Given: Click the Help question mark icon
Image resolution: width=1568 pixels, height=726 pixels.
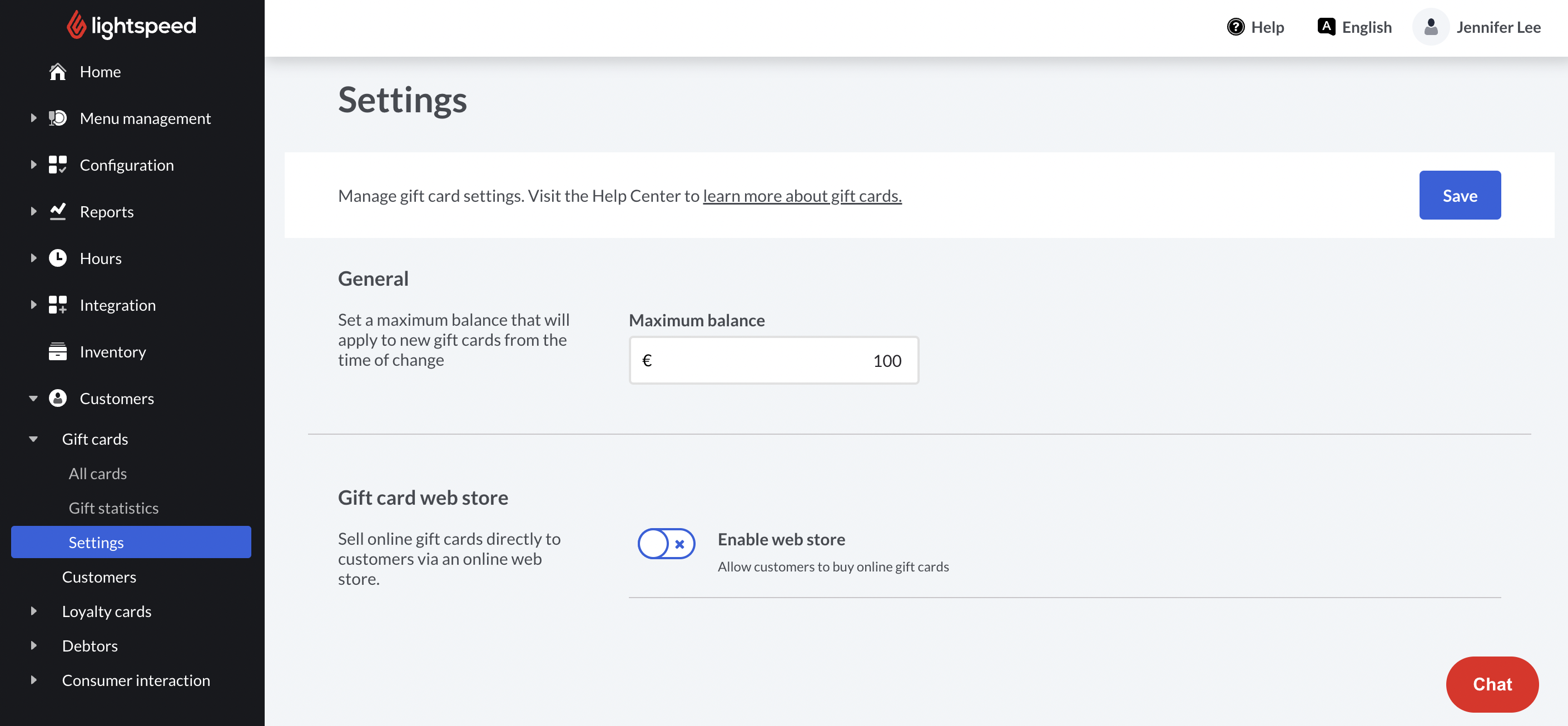Looking at the screenshot, I should (1235, 27).
